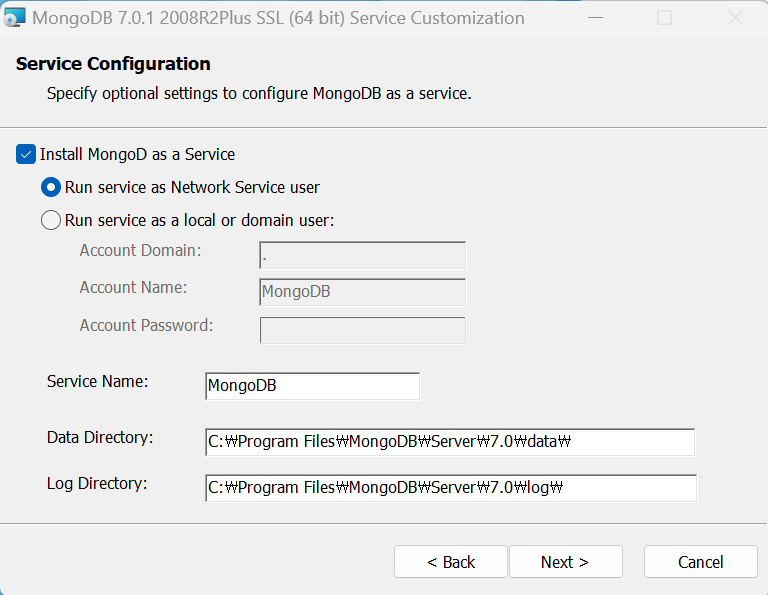Click the Account Name field

[x=362, y=292]
